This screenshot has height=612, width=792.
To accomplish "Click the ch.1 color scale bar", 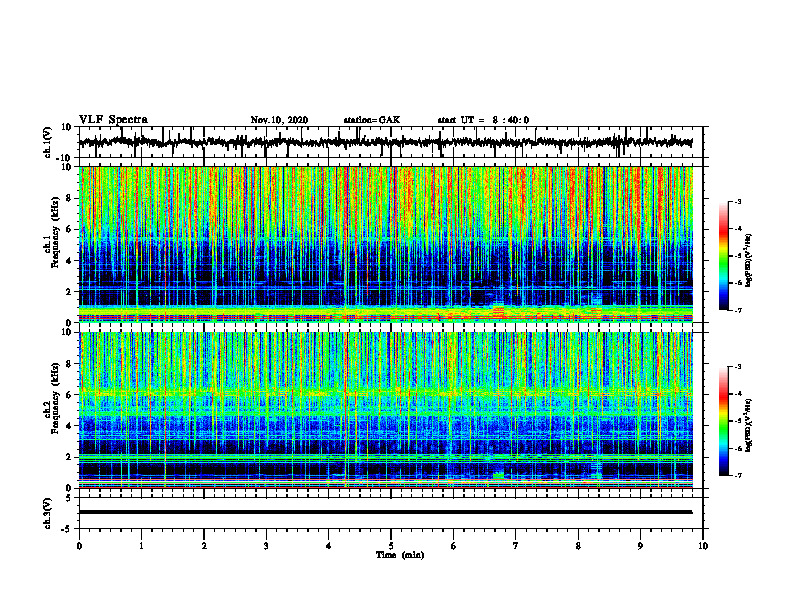I will [x=723, y=256].
